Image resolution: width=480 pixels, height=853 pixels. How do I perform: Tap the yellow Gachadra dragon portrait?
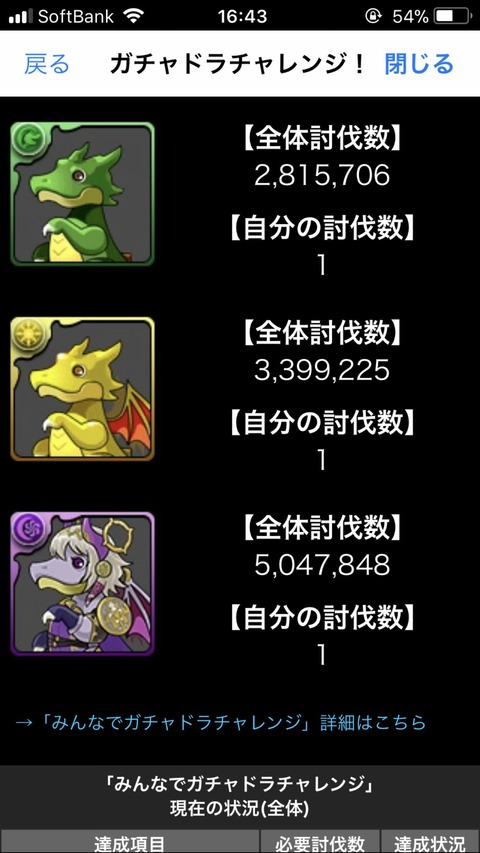coord(82,388)
